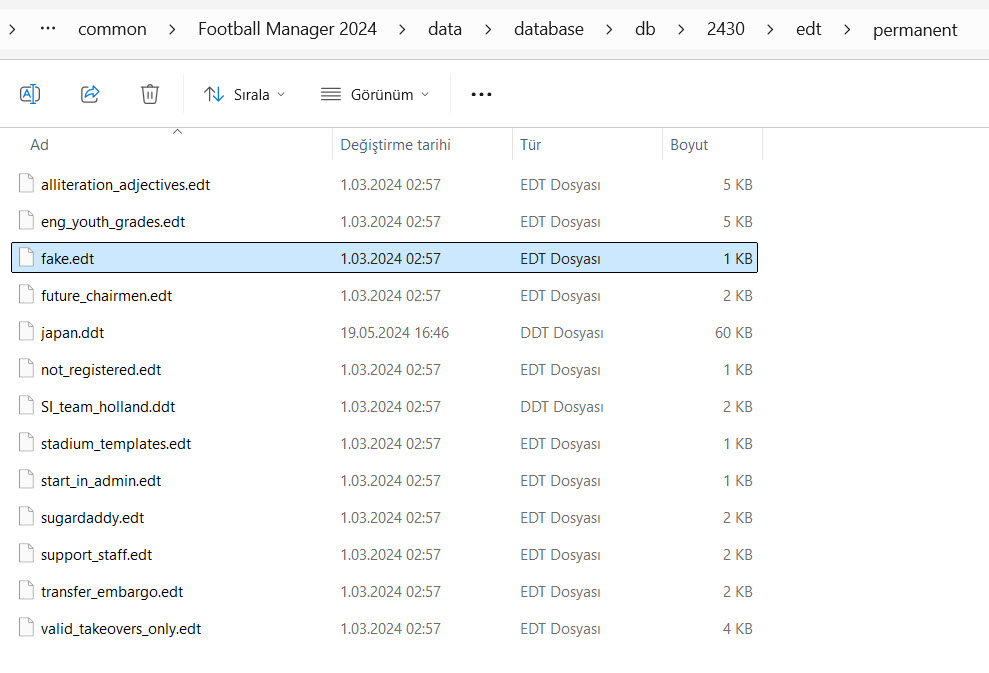
Task: Click the file icon next to japan.ddt
Action: pyautogui.click(x=26, y=333)
